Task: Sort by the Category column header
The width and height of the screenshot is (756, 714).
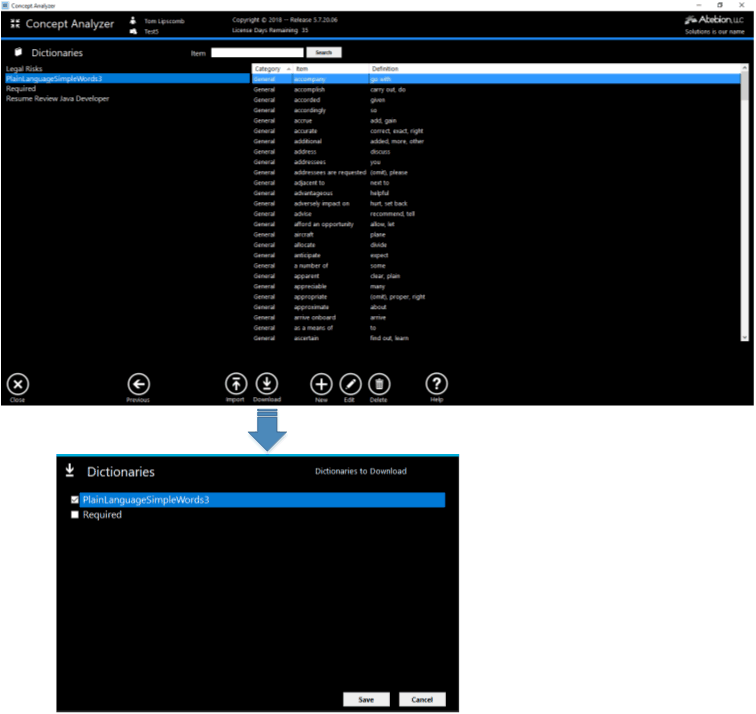Action: pyautogui.click(x=272, y=69)
